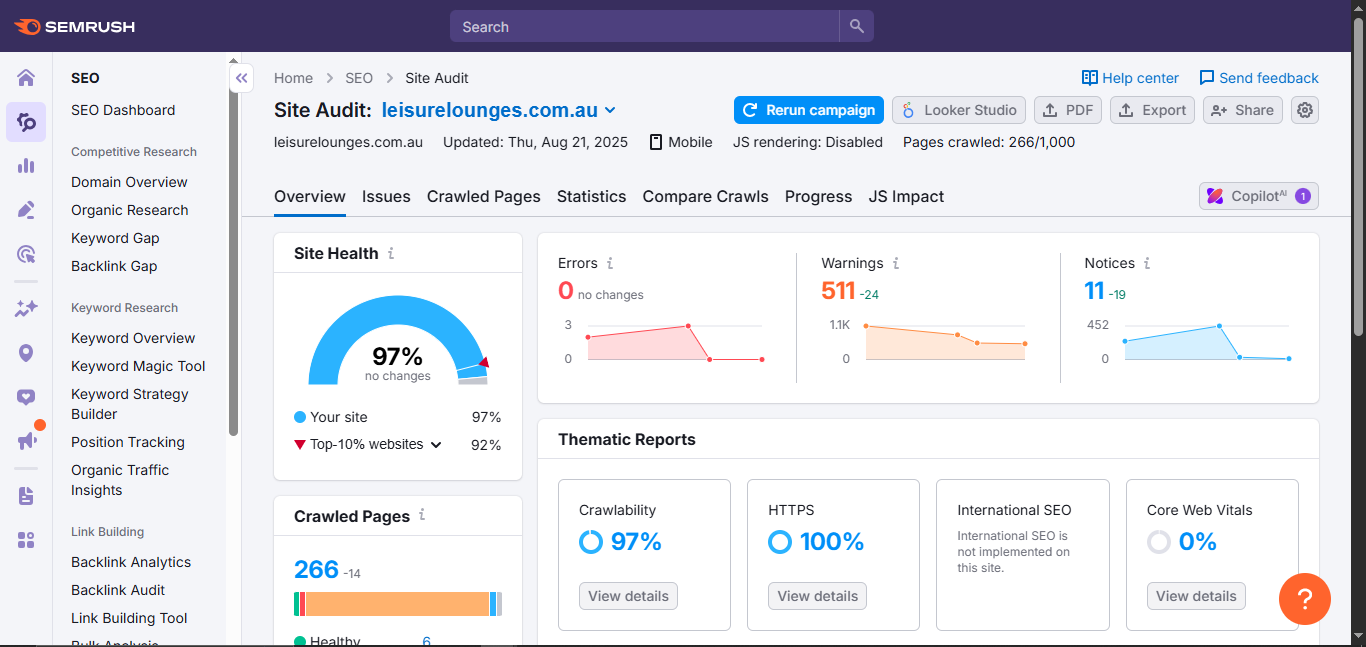Screen dimensions: 1366x647
Task: Click in the top Search field
Action: (x=644, y=27)
